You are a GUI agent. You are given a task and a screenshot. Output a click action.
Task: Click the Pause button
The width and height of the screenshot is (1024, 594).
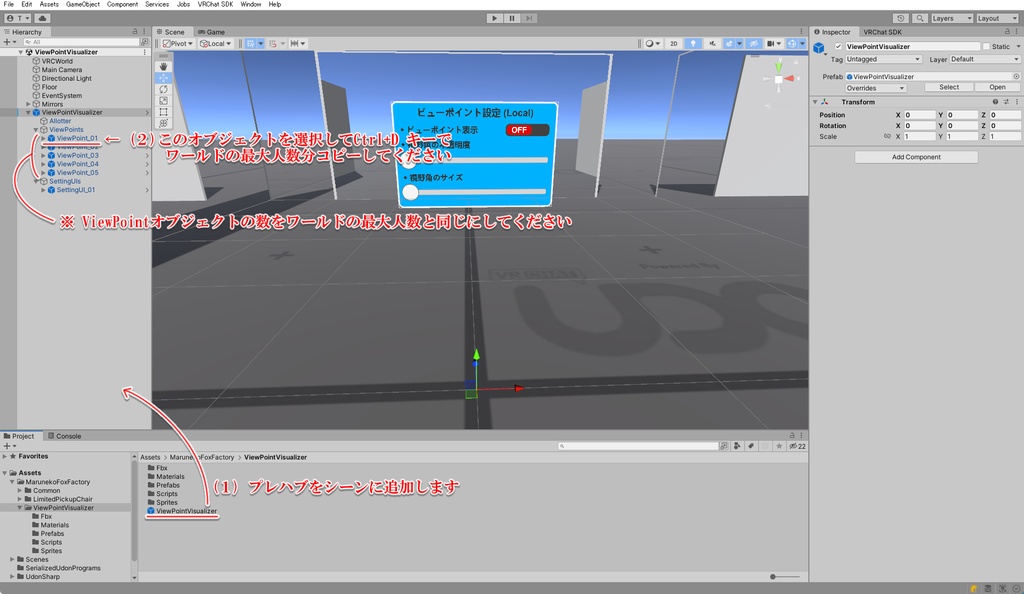pyautogui.click(x=512, y=18)
